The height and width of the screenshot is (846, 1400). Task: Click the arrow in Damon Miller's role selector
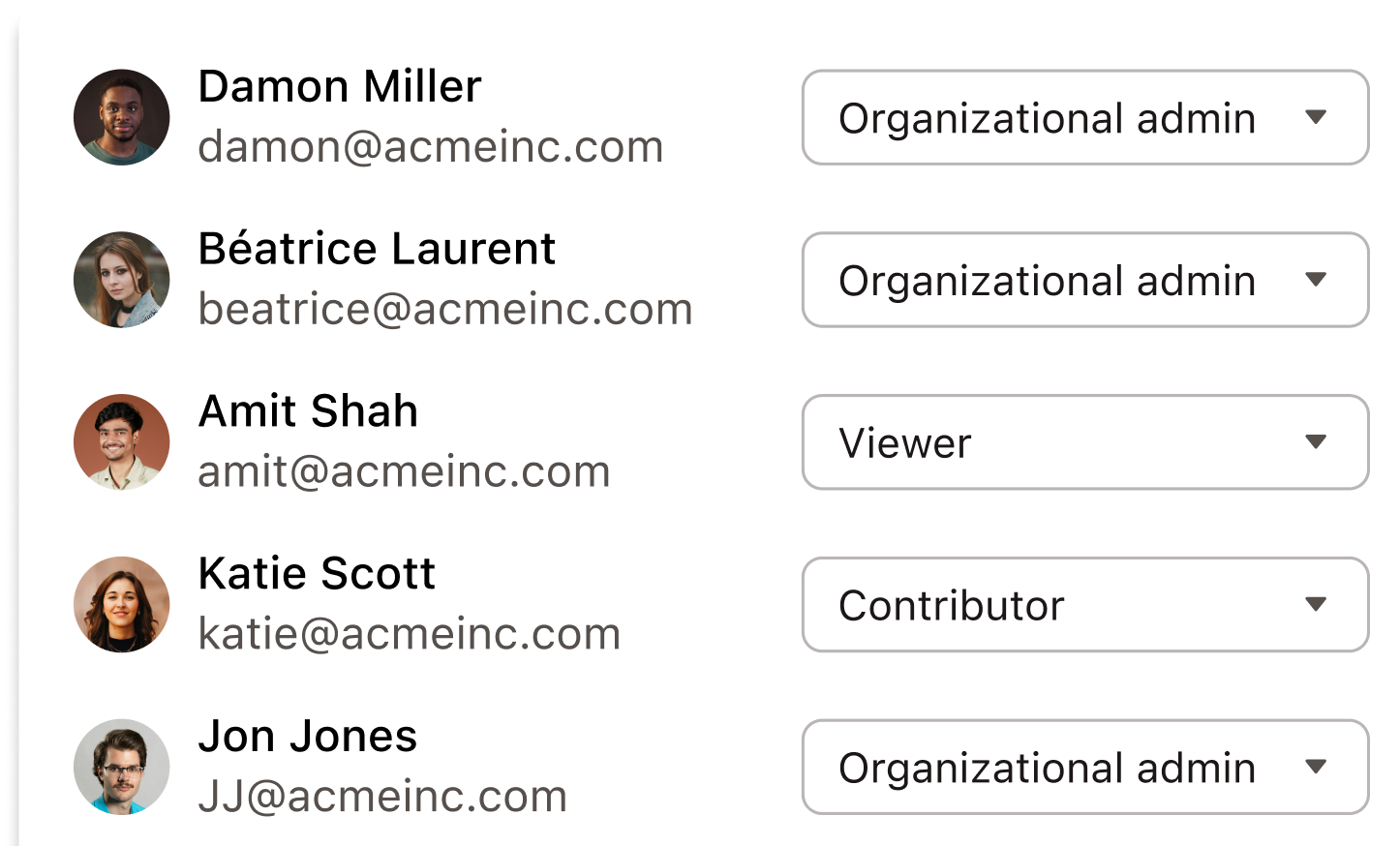tap(1316, 117)
